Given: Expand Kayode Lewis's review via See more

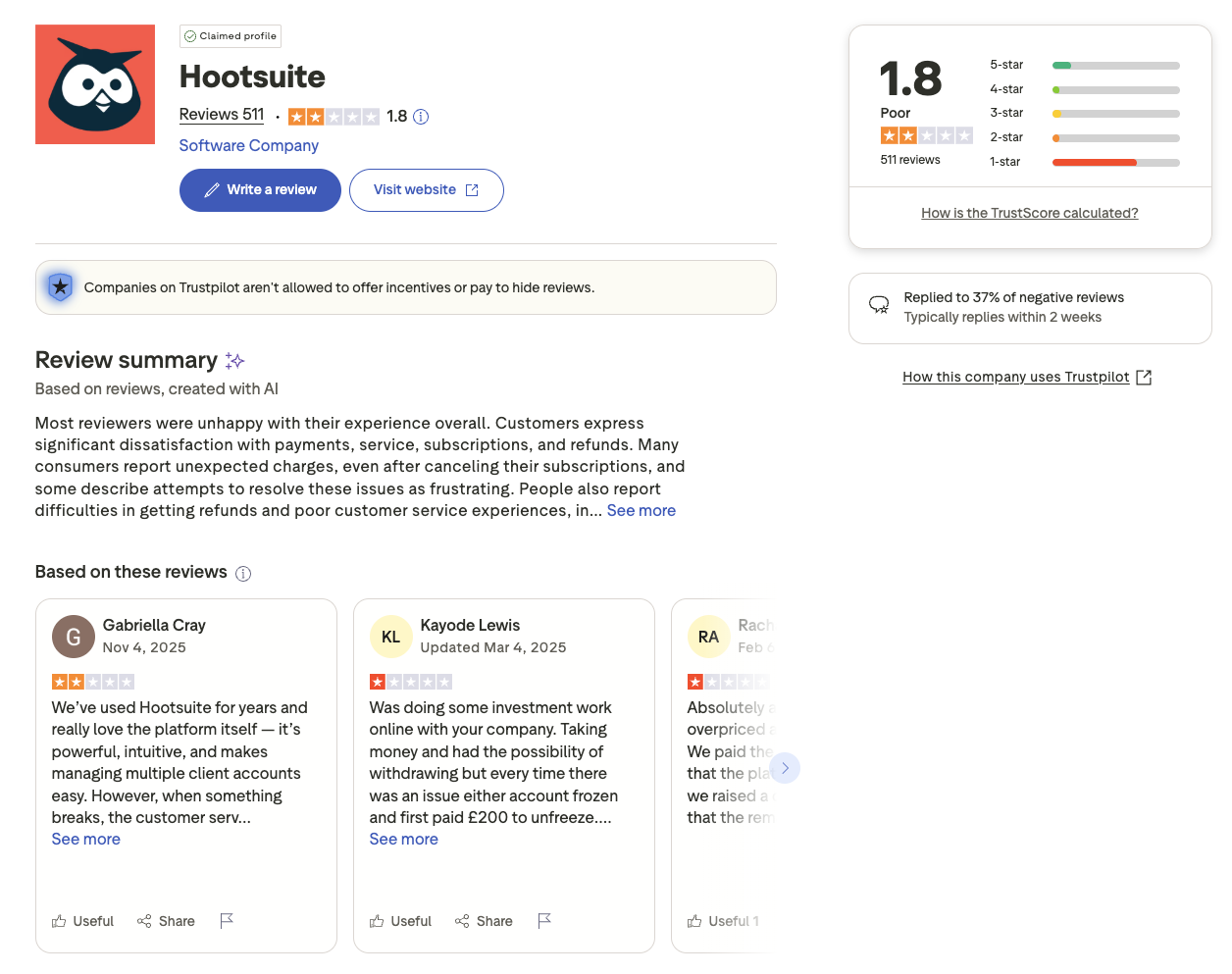Looking at the screenshot, I should click(403, 839).
